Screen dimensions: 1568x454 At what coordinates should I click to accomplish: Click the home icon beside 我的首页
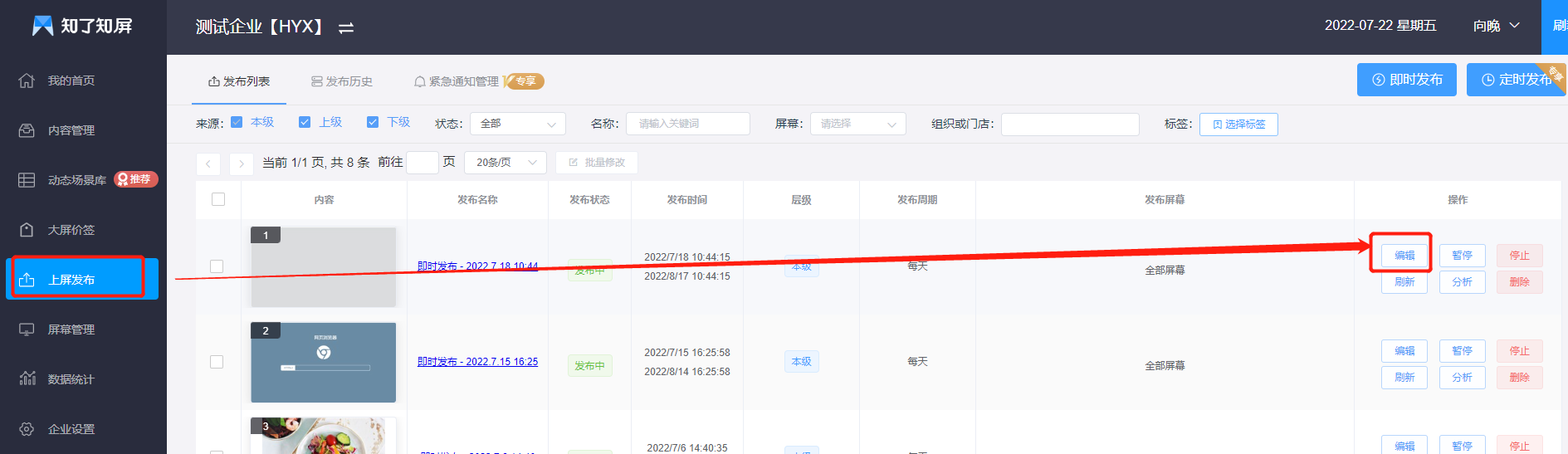pos(27,81)
